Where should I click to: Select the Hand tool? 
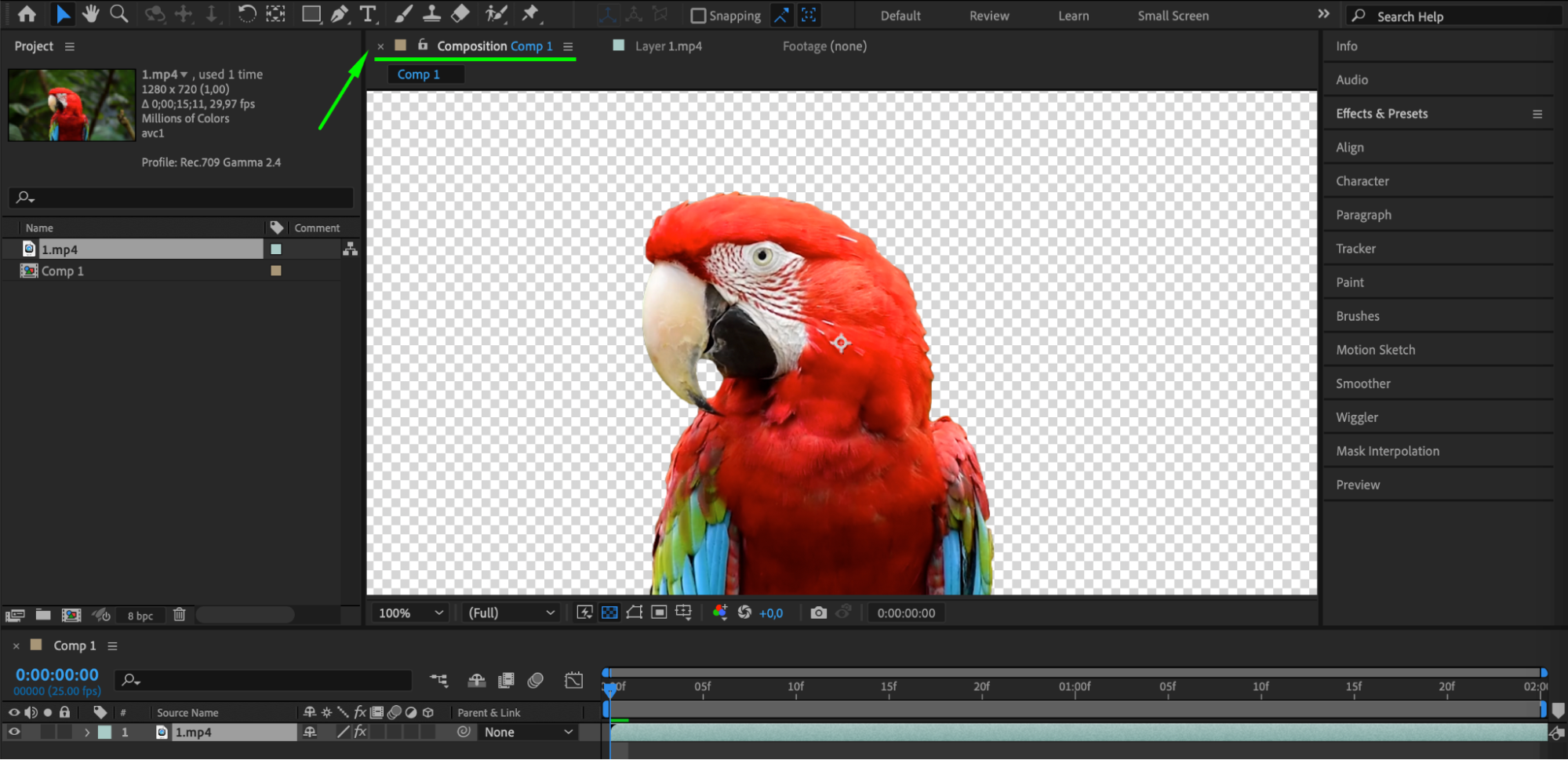(90, 14)
